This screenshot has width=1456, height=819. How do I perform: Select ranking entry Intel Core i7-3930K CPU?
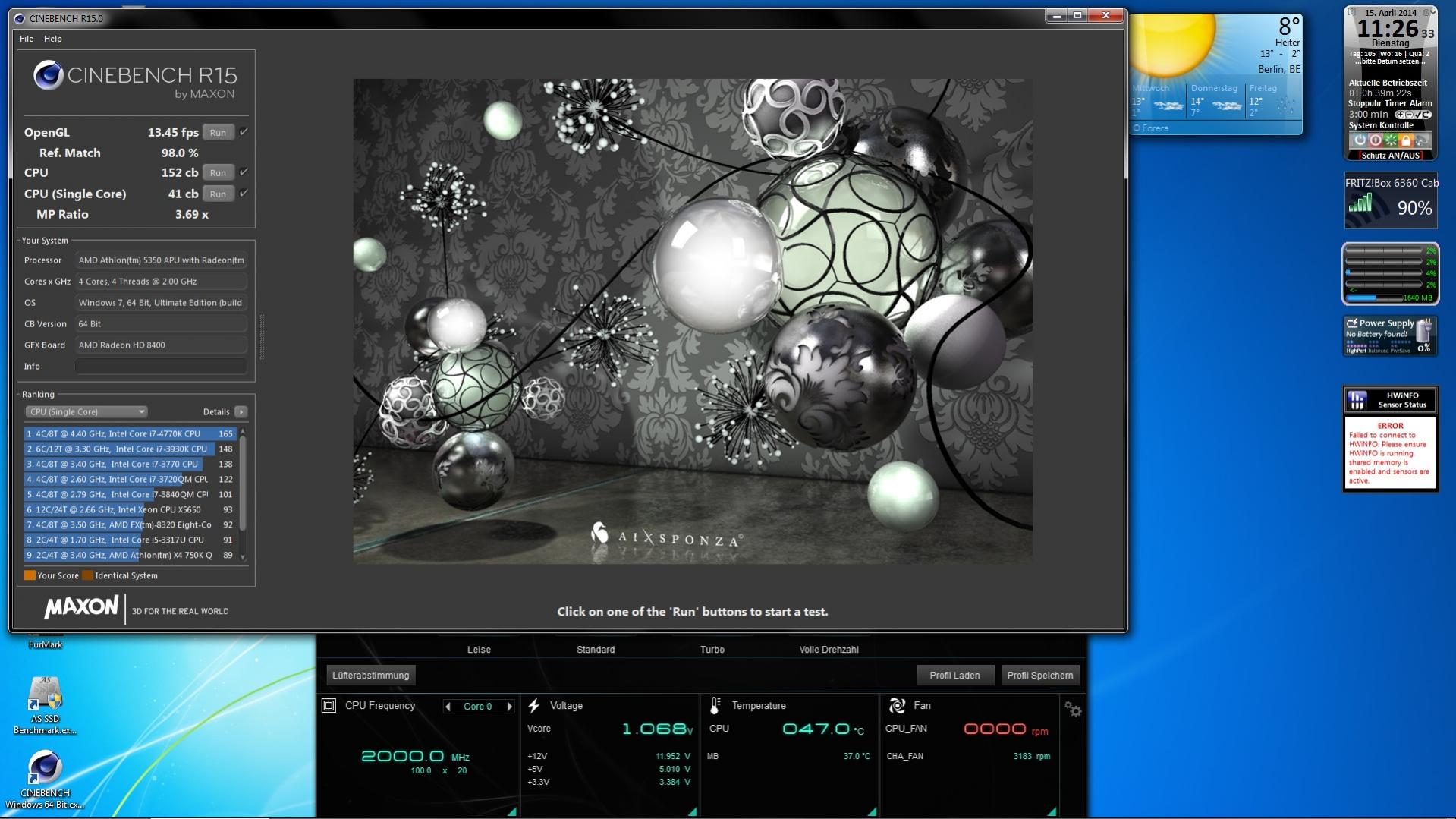[130, 449]
